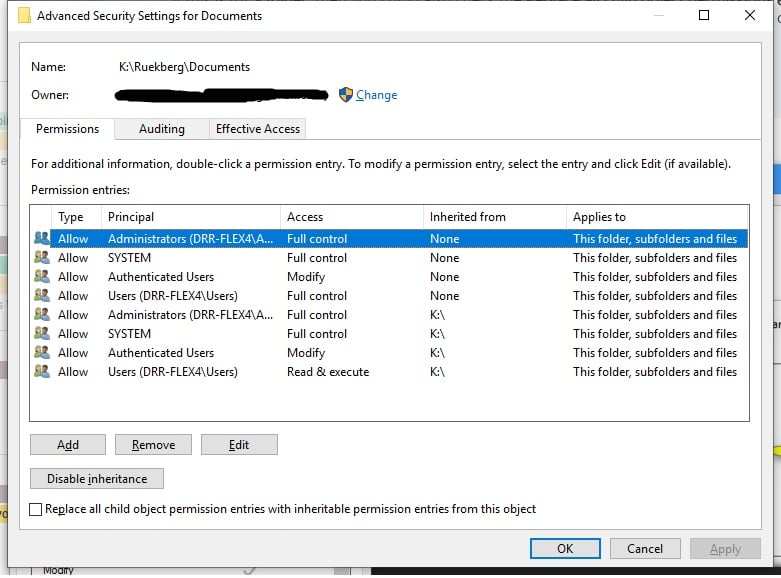
Task: Click the user icon beside SYSTEM with Inherited from None
Action: click(x=42, y=257)
